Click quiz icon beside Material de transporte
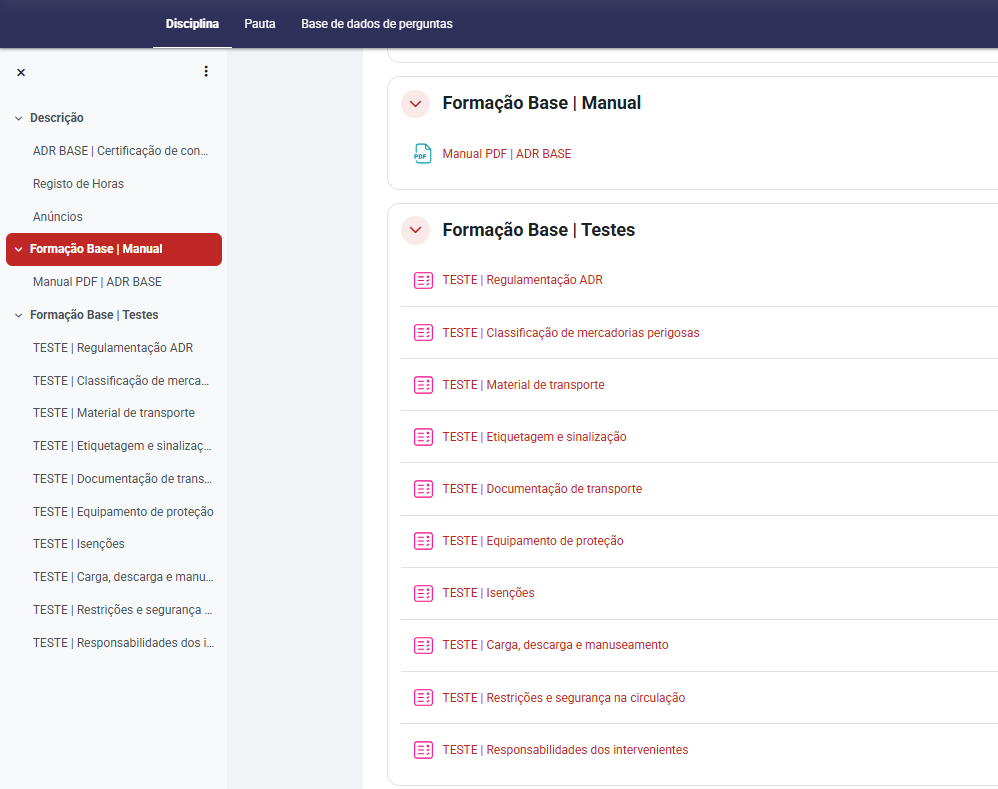The image size is (998, 789). [423, 385]
